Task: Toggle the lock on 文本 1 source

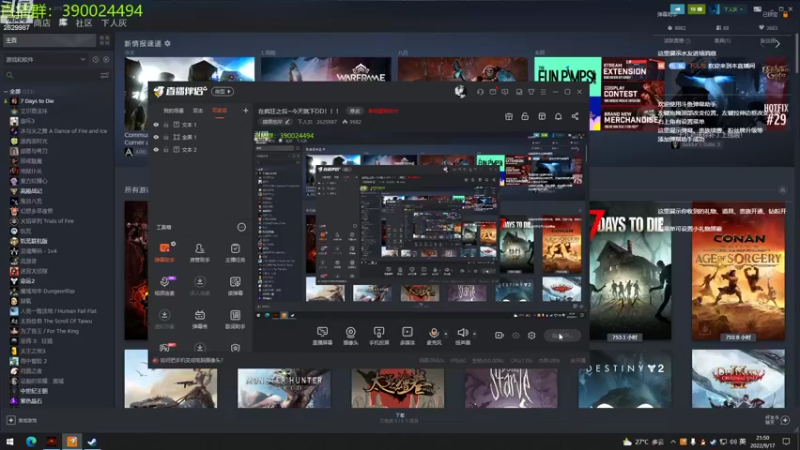Action: tap(166, 124)
